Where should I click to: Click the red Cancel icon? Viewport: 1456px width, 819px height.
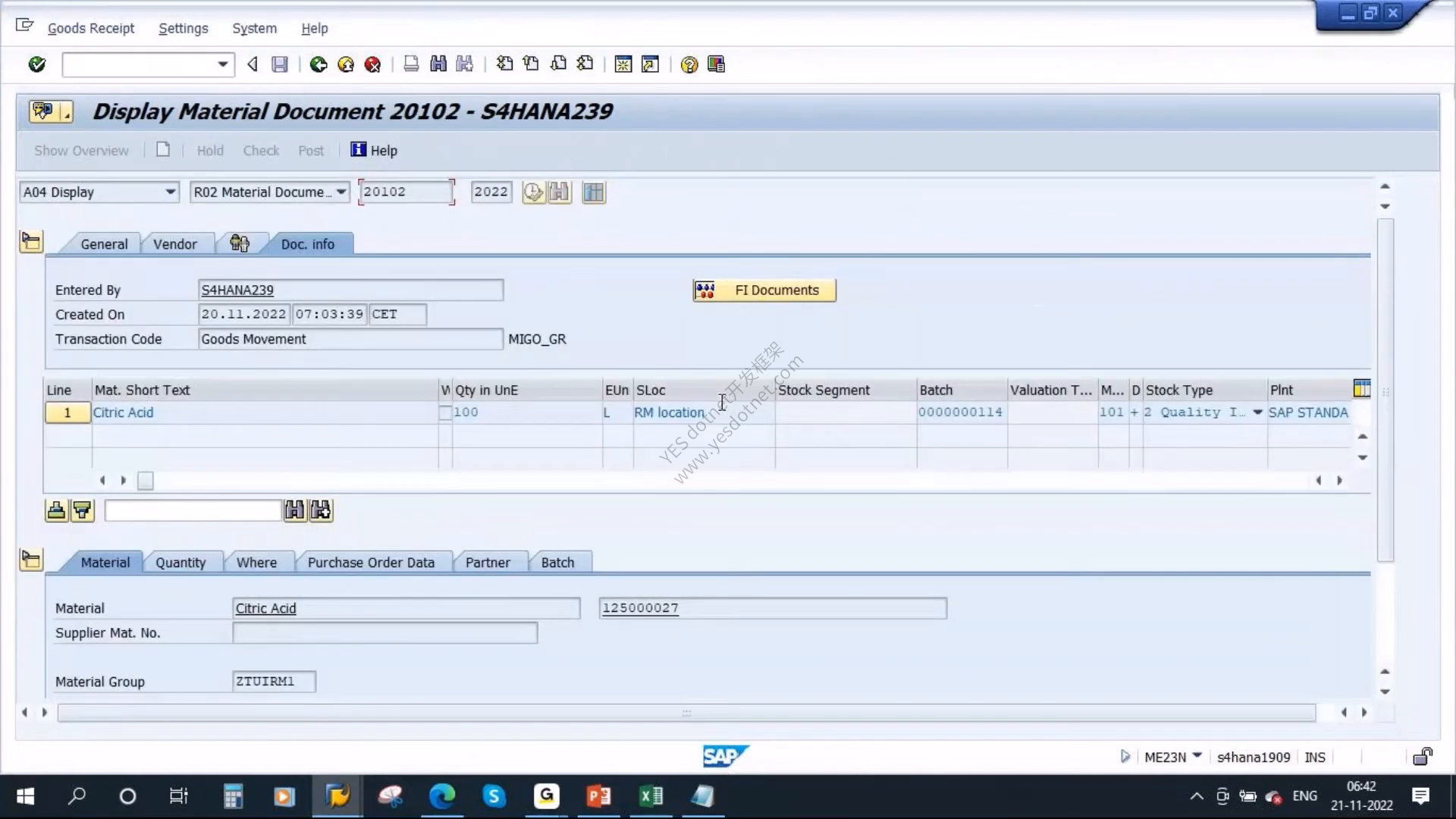[372, 64]
